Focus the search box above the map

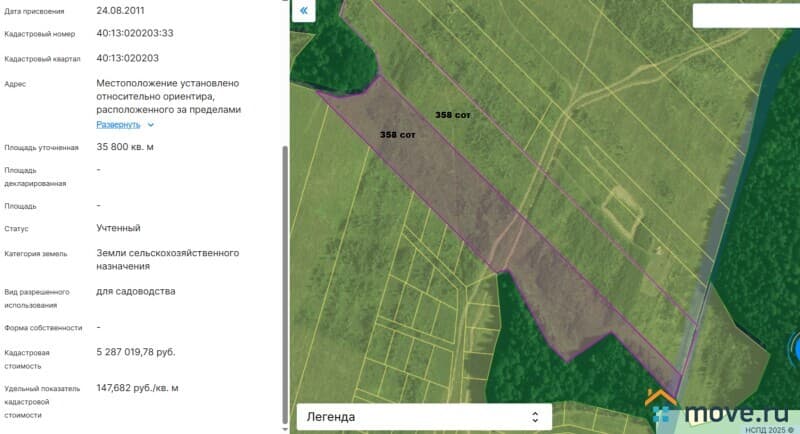tap(745, 15)
